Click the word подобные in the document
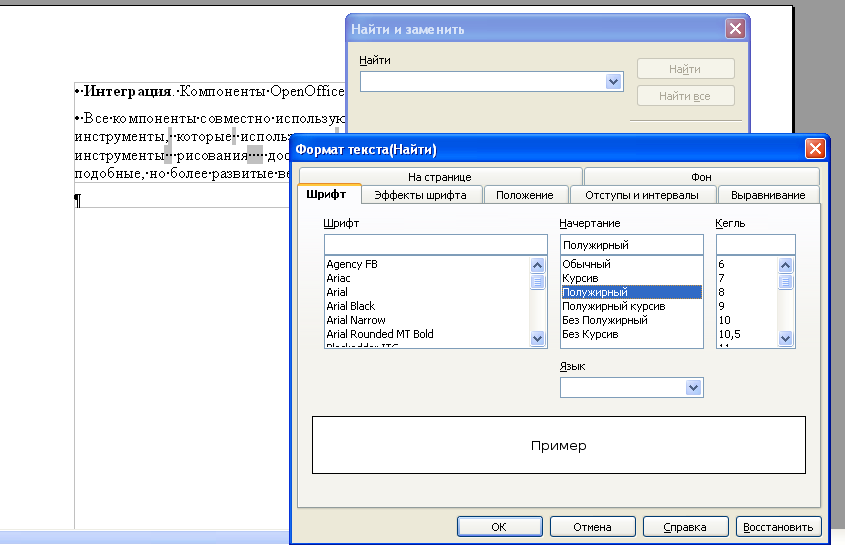 point(108,174)
